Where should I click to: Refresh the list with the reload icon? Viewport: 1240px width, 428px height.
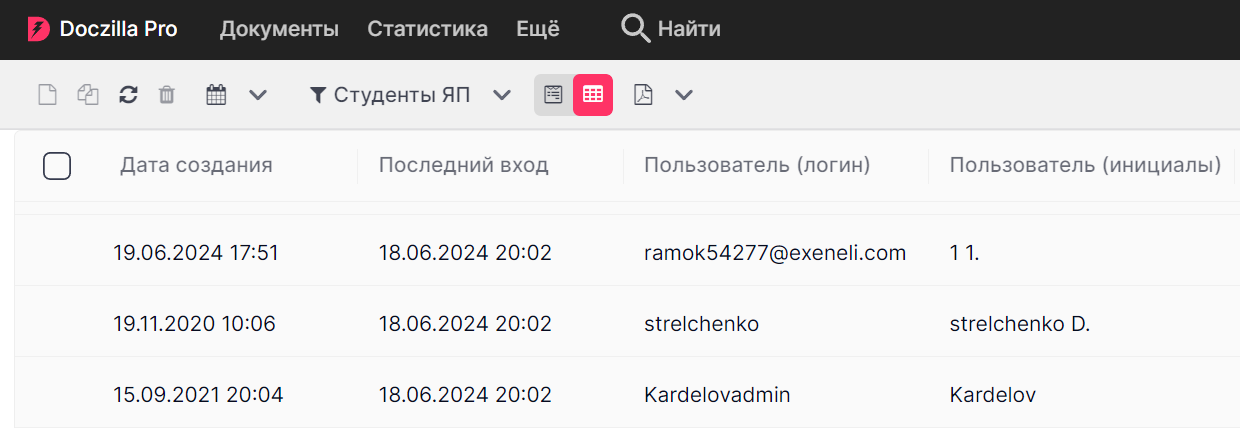(x=128, y=95)
